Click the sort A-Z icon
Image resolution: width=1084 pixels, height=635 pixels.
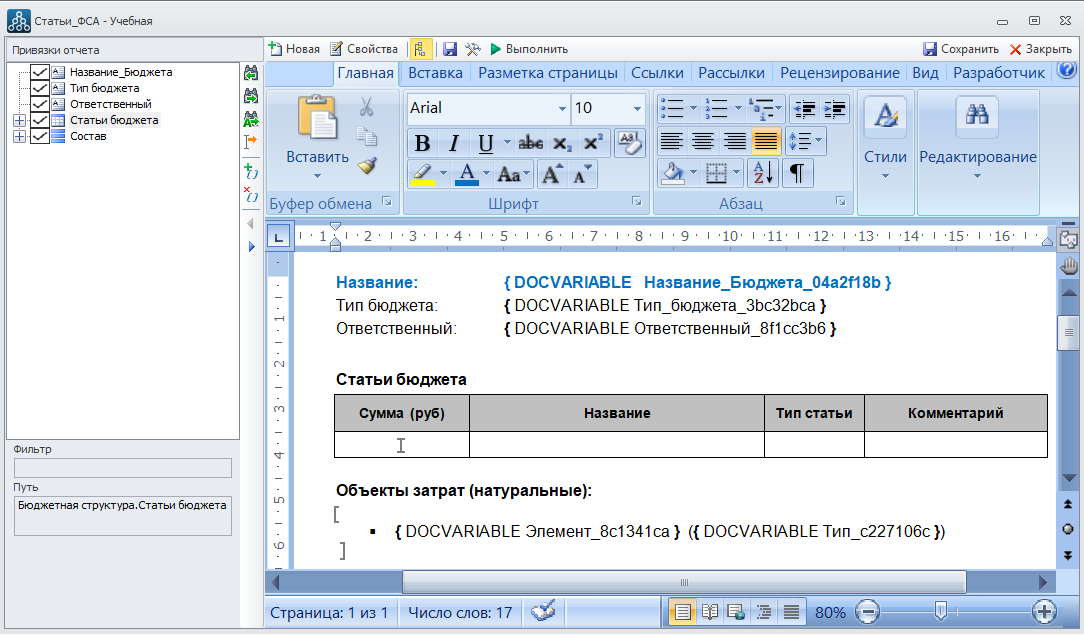pos(762,173)
